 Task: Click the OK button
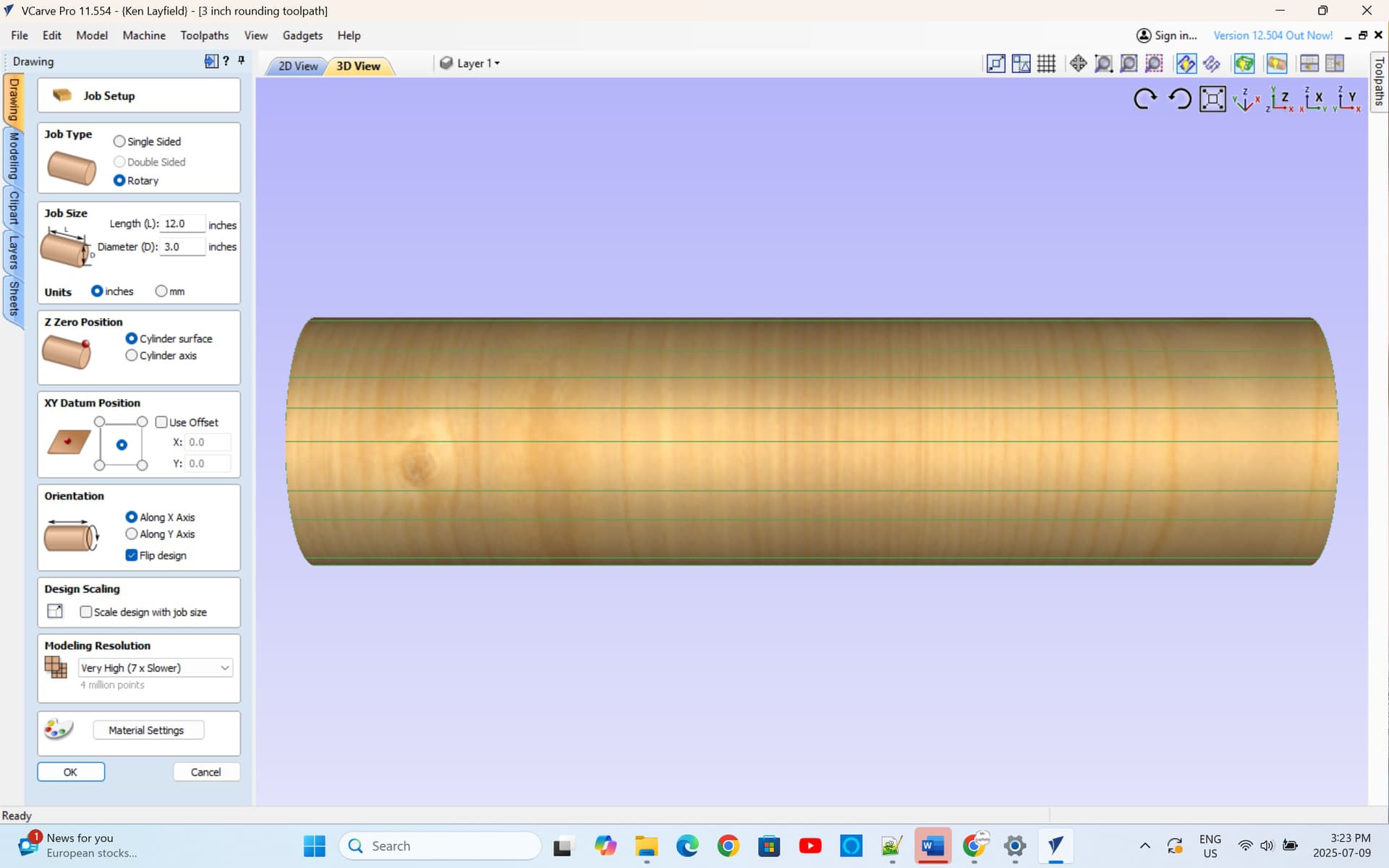click(71, 772)
